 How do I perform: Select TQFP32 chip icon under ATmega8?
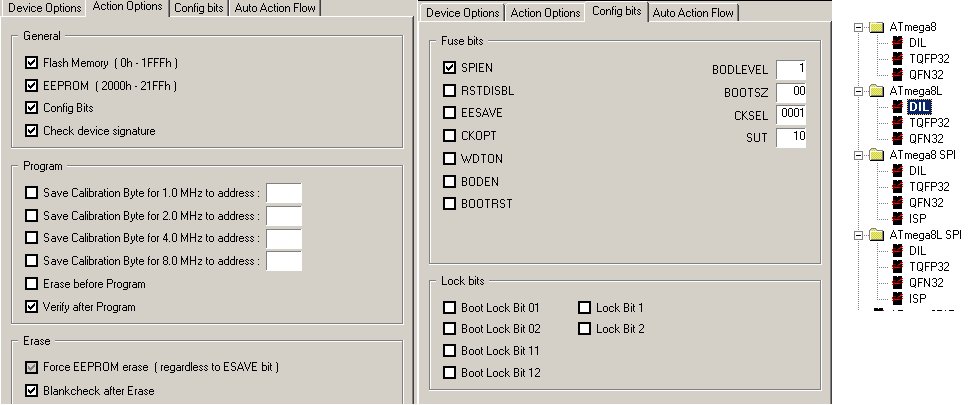pyautogui.click(x=897, y=59)
